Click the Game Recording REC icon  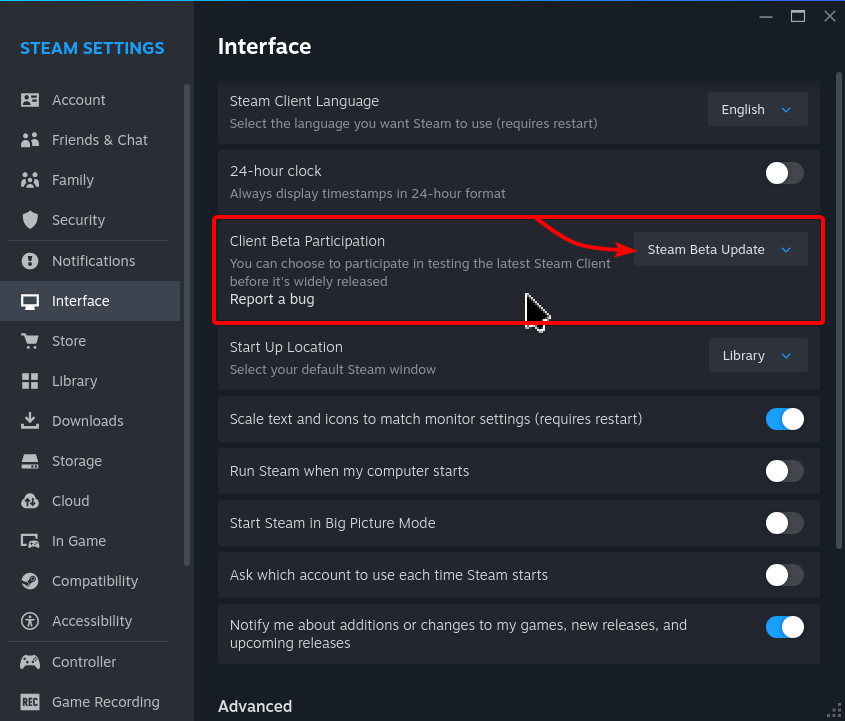[x=30, y=702]
